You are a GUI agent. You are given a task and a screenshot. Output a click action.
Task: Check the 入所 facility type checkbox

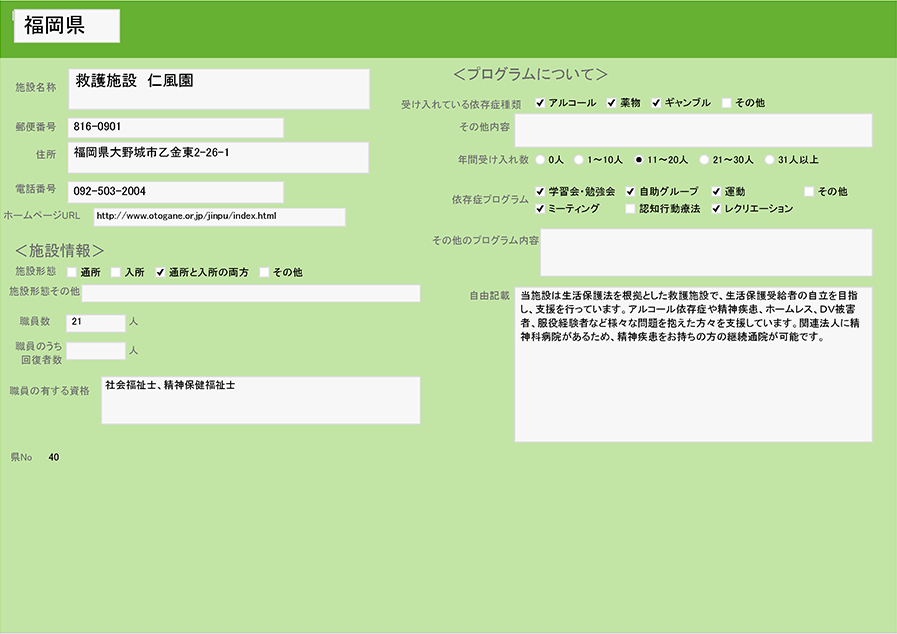coord(116,272)
